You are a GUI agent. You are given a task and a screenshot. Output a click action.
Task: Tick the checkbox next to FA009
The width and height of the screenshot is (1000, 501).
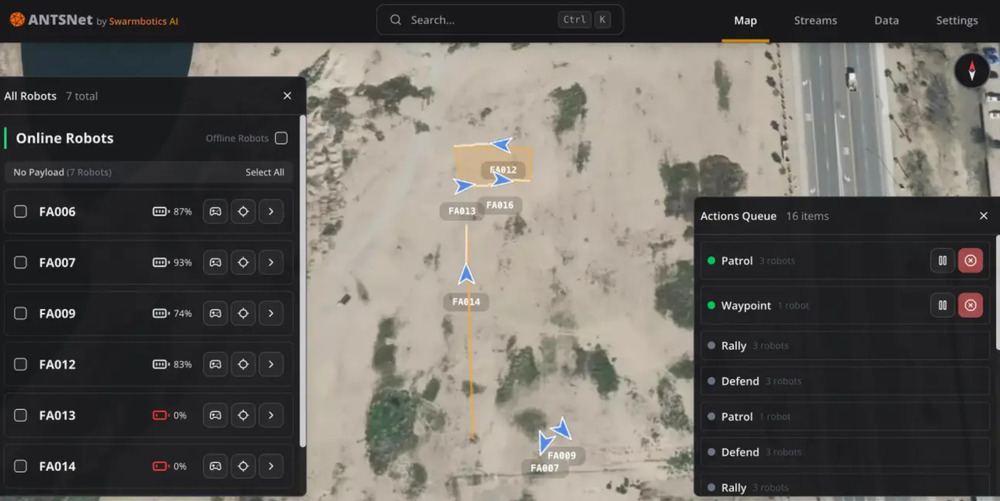click(21, 313)
